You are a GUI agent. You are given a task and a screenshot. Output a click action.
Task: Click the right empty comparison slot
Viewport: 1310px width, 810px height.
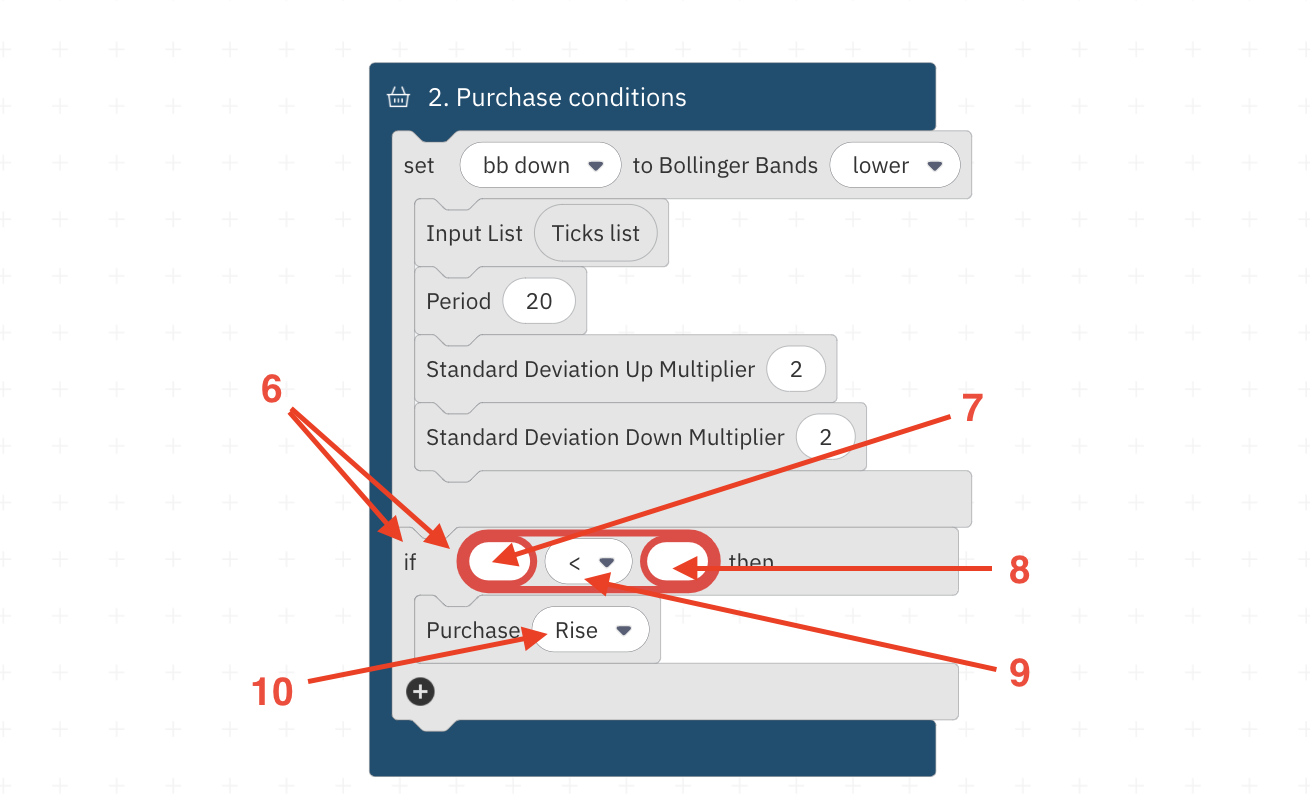(x=680, y=561)
